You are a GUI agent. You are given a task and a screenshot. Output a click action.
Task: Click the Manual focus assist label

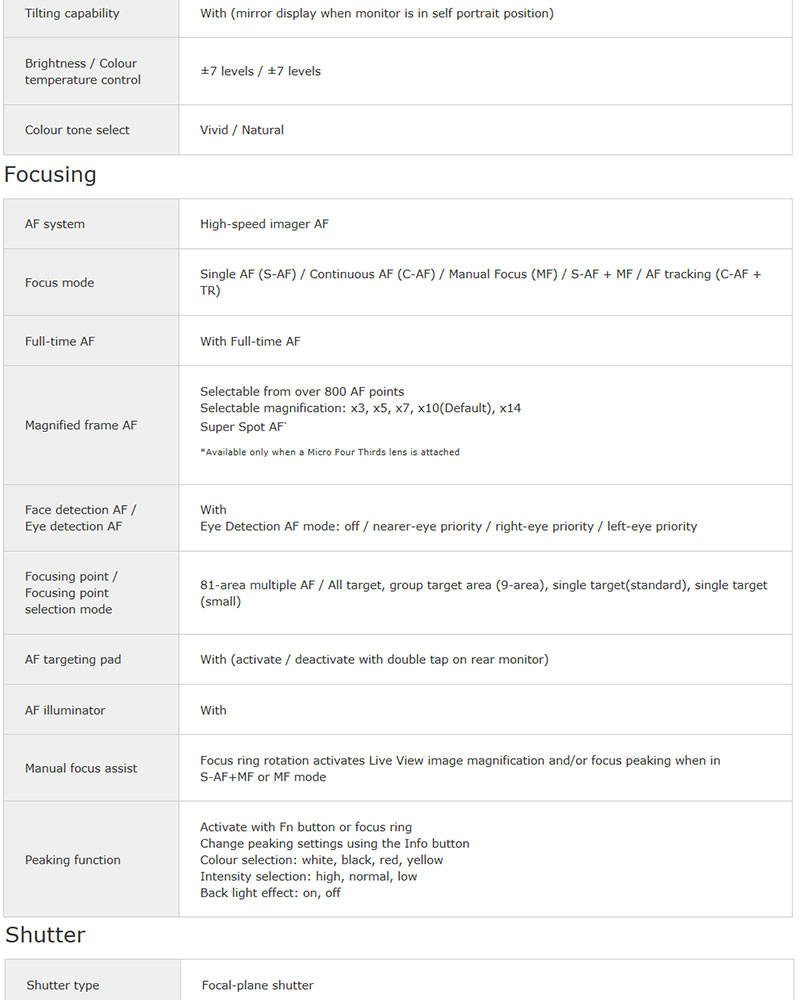click(81, 768)
